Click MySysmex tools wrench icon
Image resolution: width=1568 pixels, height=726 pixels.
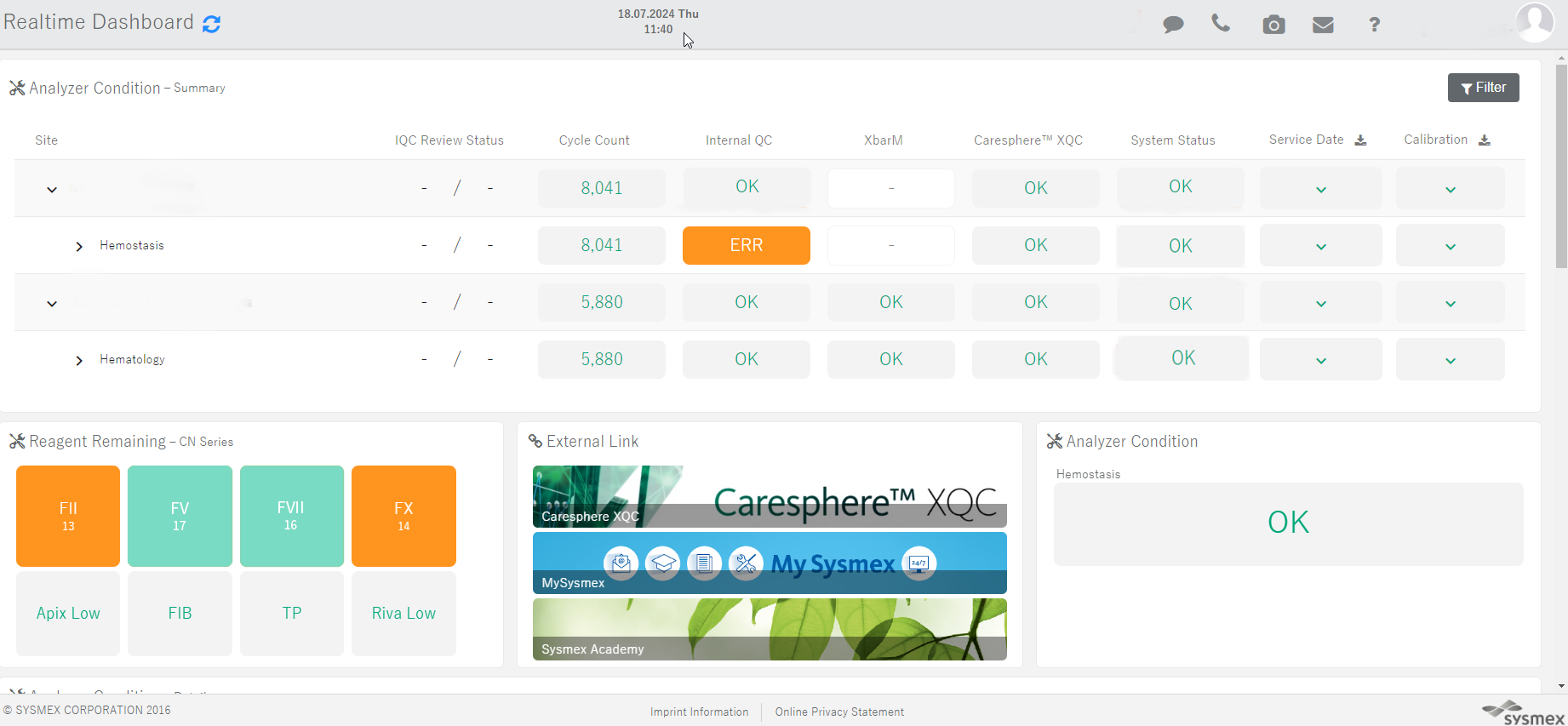pyautogui.click(x=746, y=563)
